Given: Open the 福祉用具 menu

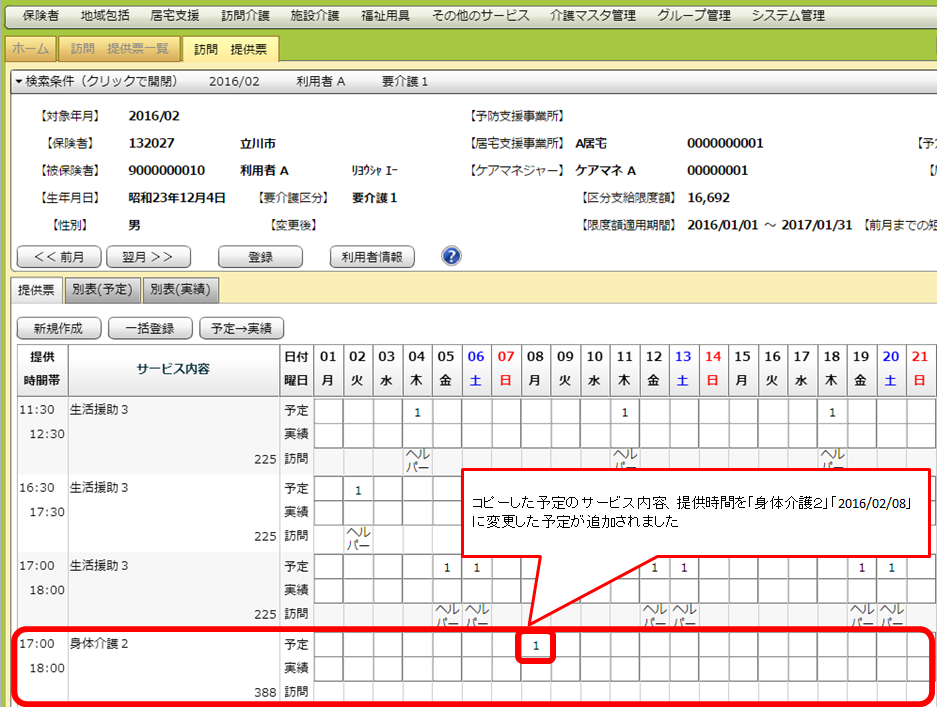Looking at the screenshot, I should point(384,16).
